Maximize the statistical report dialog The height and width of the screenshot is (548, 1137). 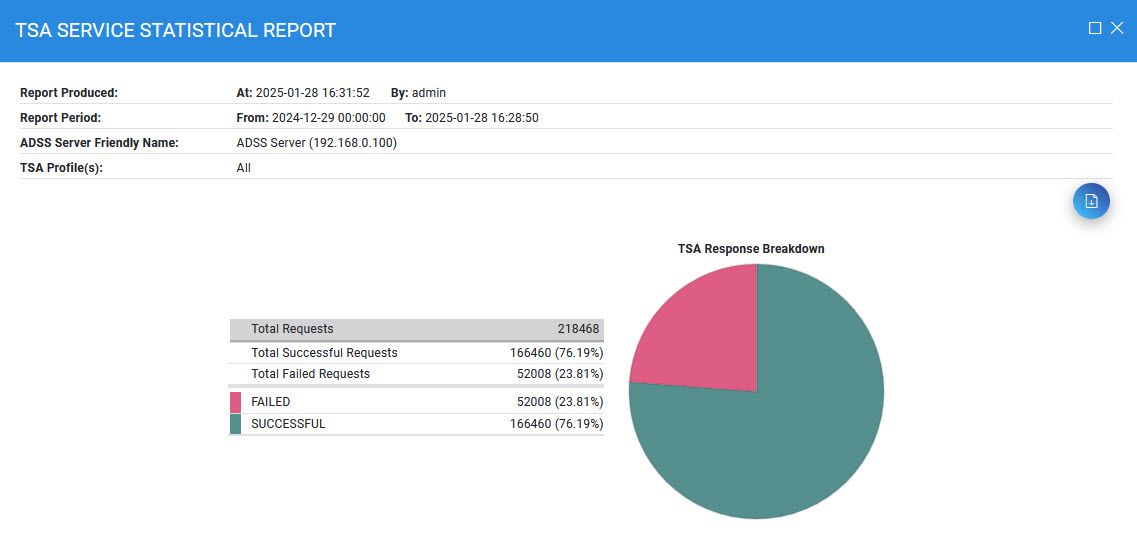[1095, 28]
